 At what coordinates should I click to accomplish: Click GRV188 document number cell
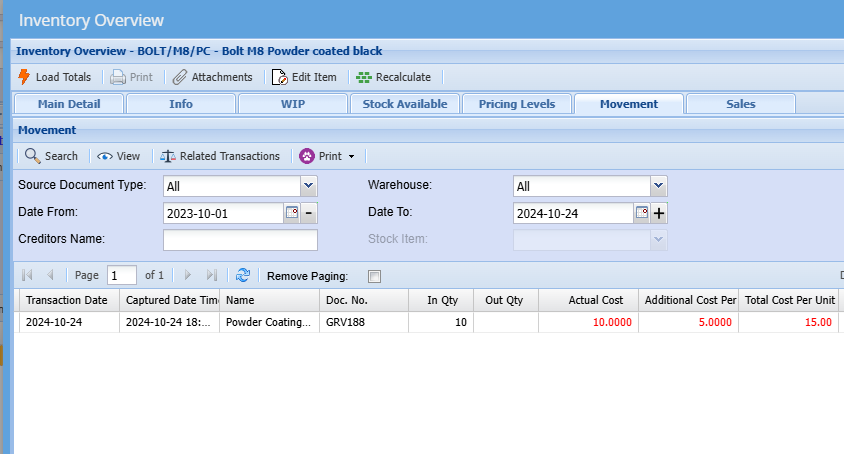pos(364,322)
